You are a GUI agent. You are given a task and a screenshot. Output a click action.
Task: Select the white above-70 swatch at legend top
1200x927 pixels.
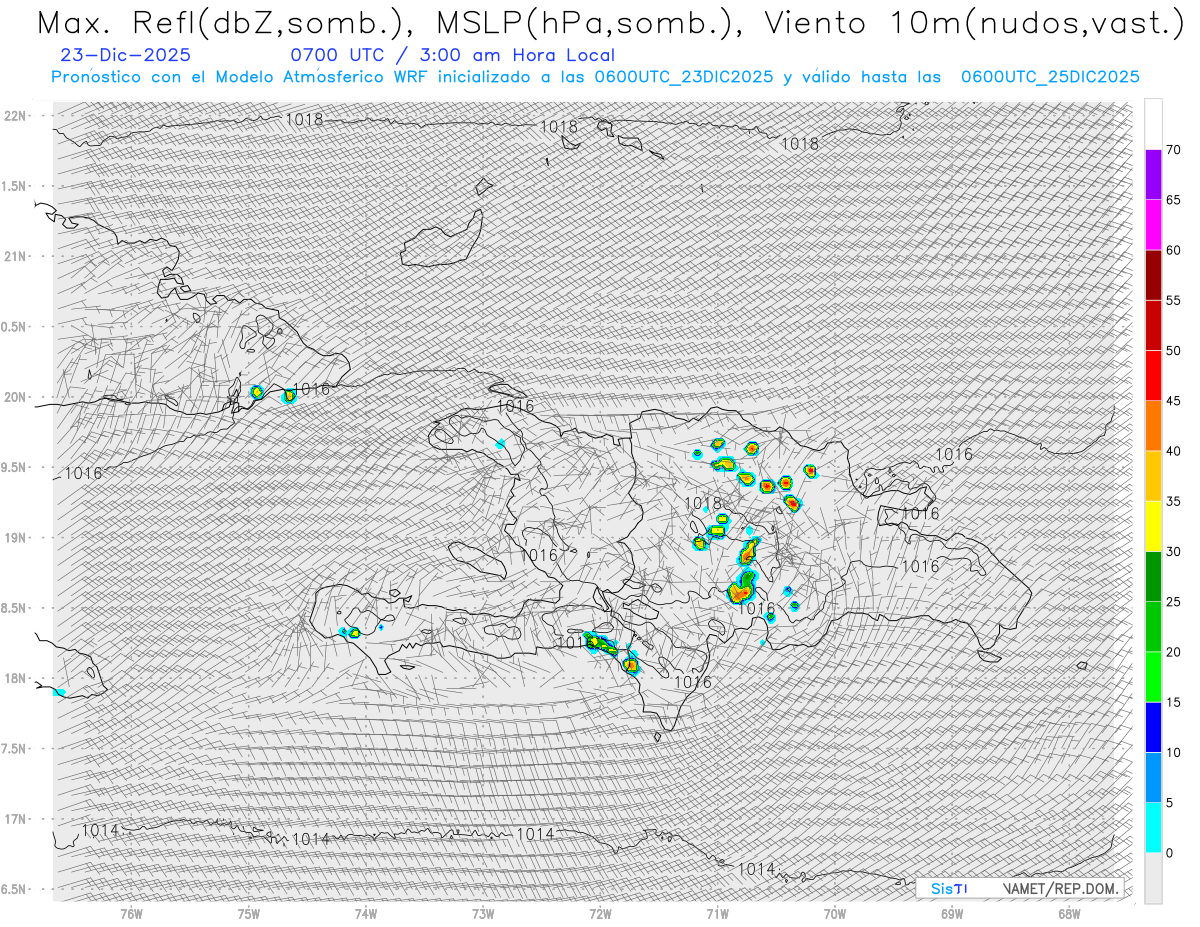click(1153, 124)
